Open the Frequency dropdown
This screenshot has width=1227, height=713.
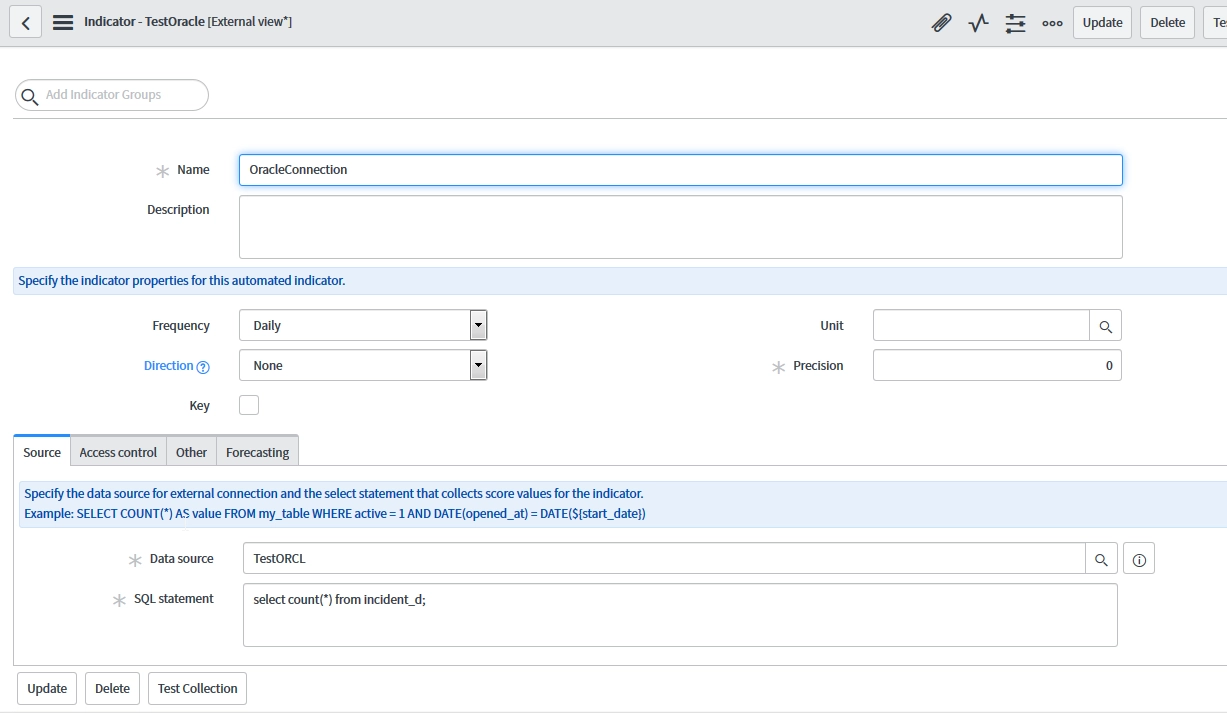[478, 325]
